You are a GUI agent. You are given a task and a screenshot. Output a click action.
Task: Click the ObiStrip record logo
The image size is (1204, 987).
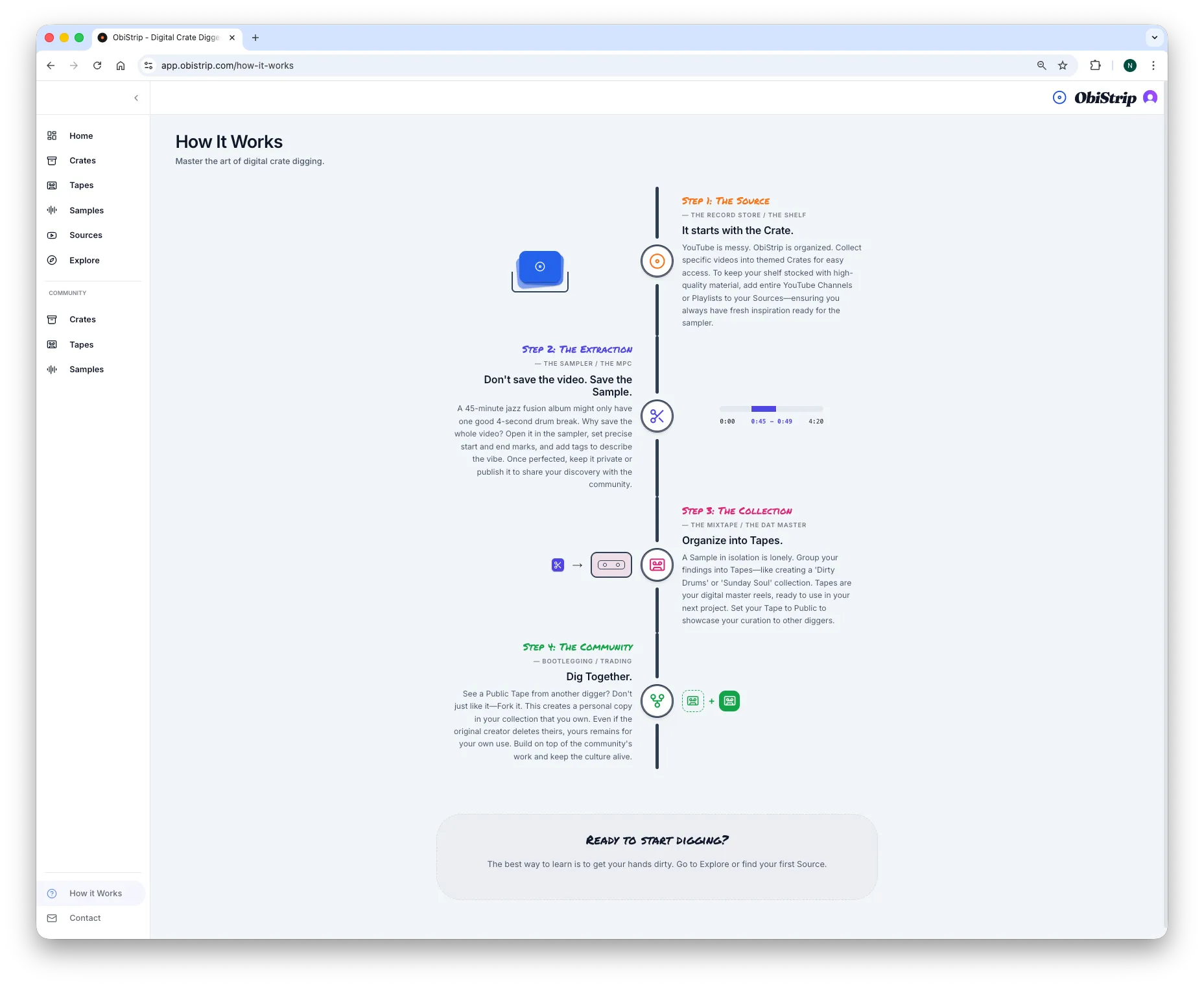point(1059,97)
